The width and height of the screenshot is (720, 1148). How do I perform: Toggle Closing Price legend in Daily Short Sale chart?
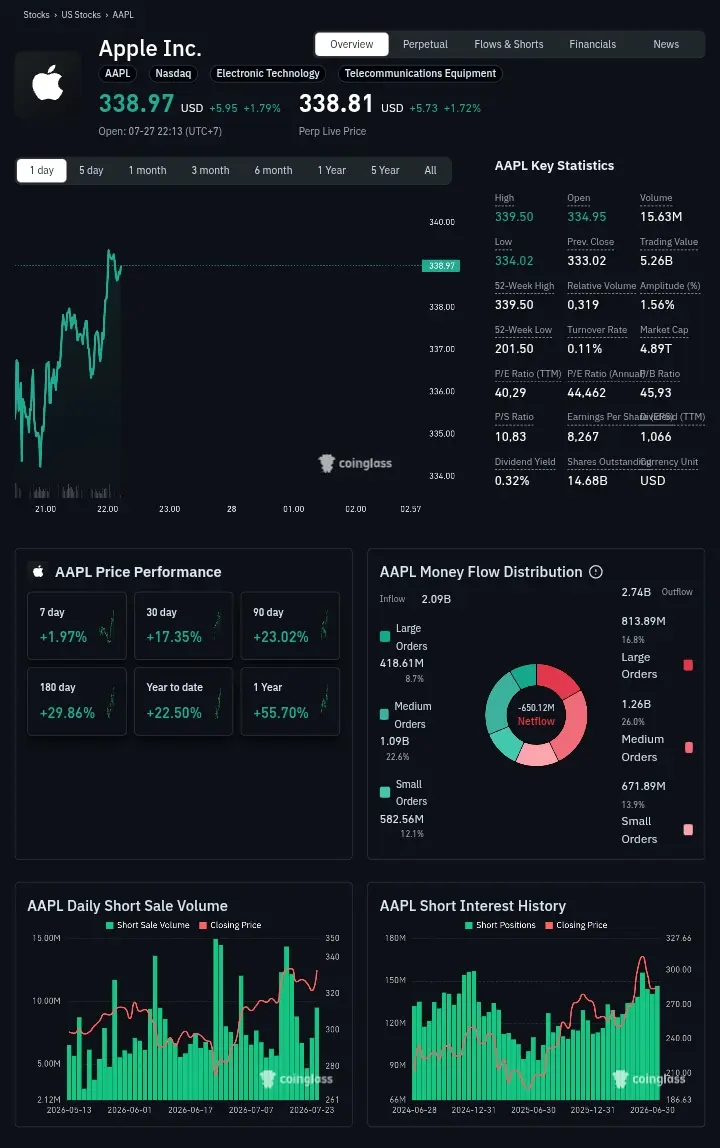[230, 925]
